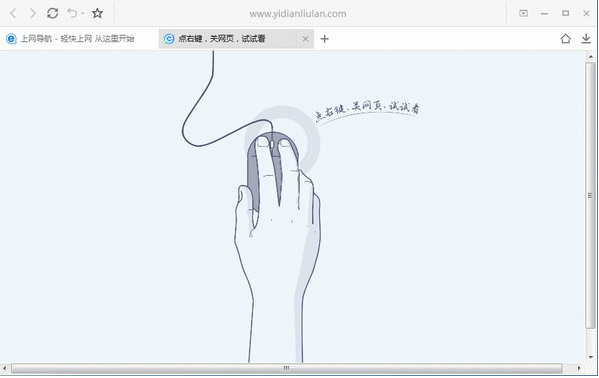The image size is (599, 378).
Task: Click the horizontal scrollbar right arrow
Action: click(x=579, y=368)
